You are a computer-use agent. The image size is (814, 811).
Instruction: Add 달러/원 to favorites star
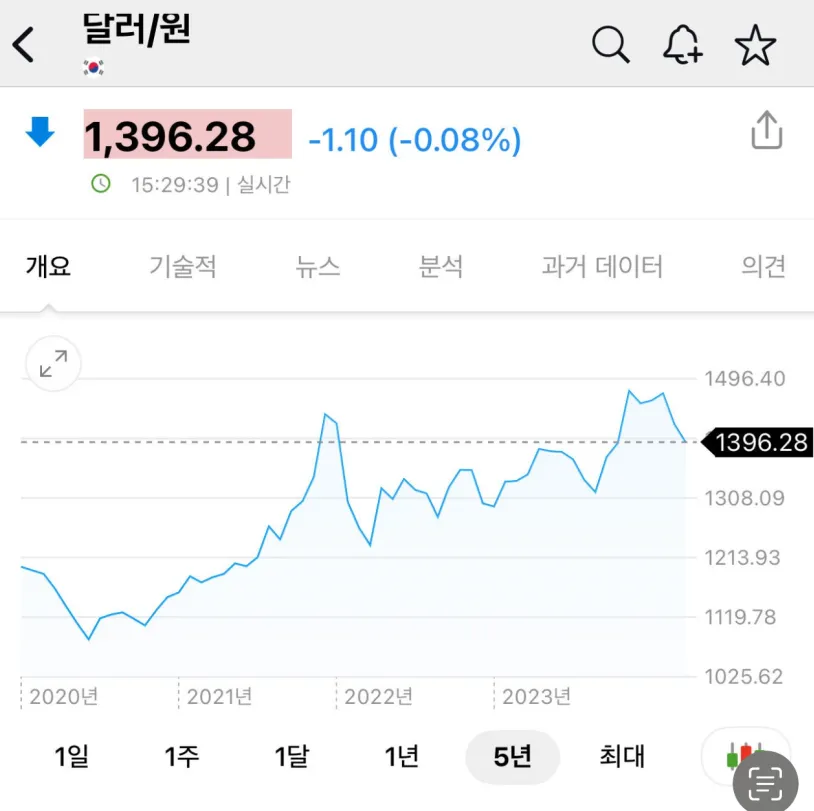755,45
